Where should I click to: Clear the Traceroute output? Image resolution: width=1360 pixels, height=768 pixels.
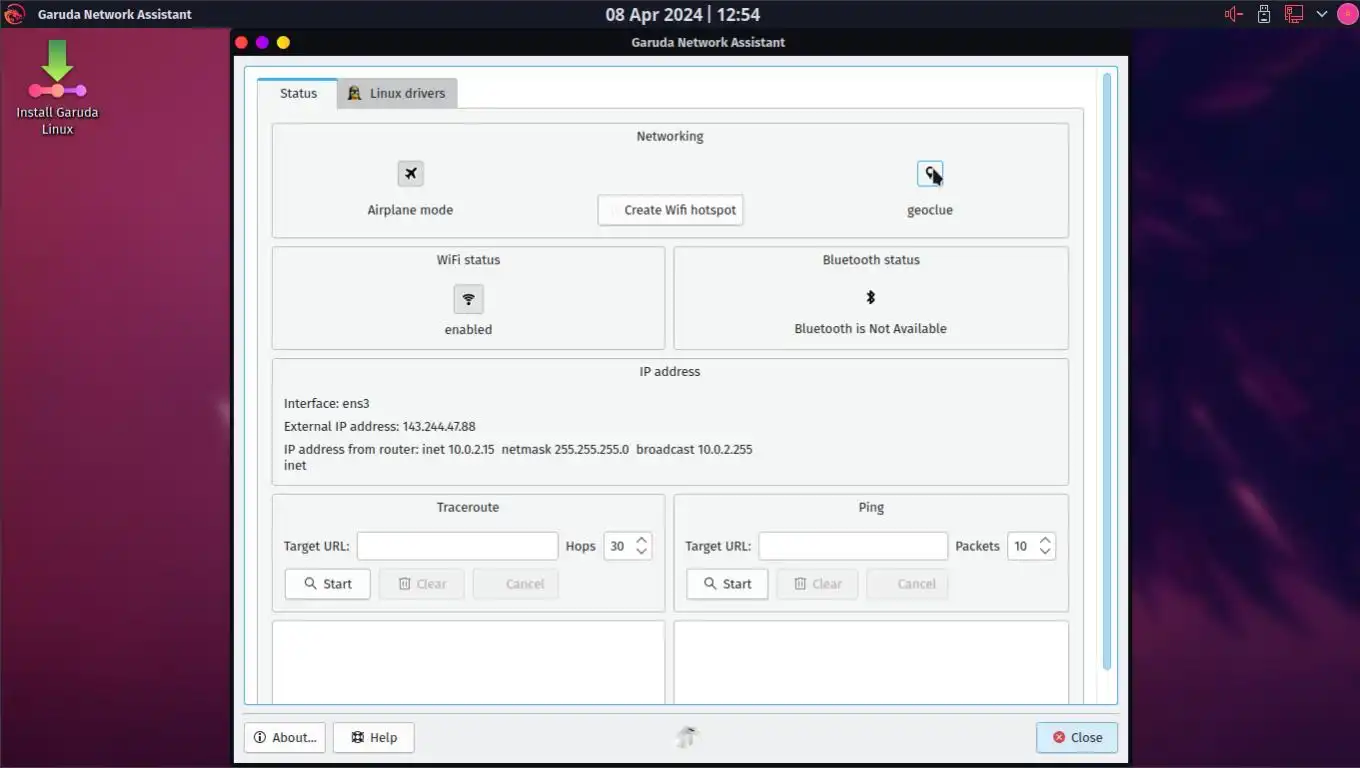click(421, 584)
